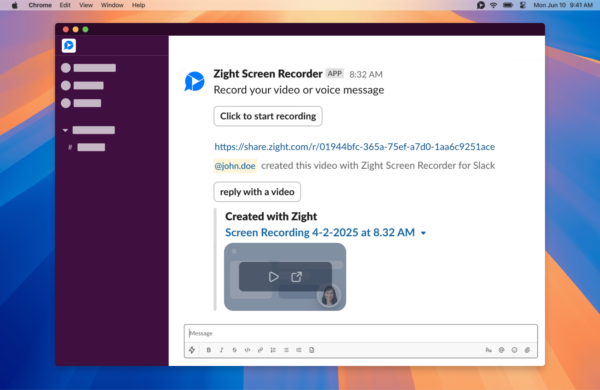Click the Zight Screen Recorder avatar
This screenshot has width=600, height=390.
(x=194, y=81)
